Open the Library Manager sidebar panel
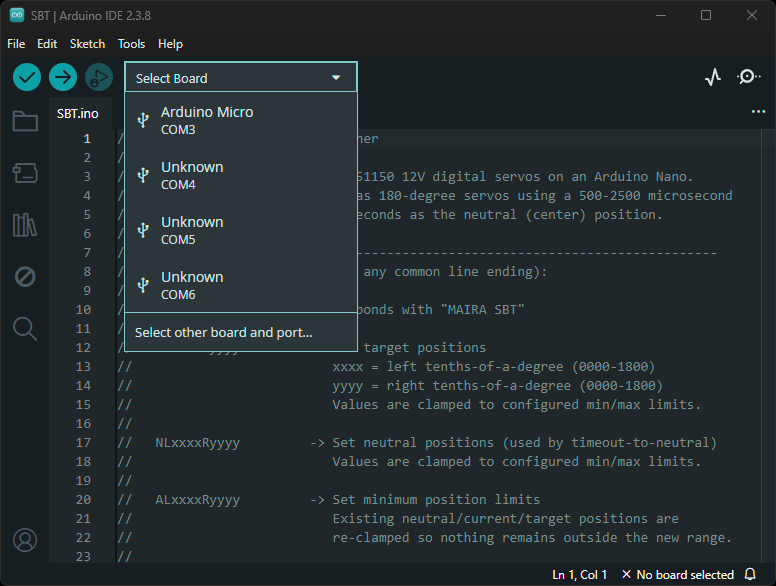The image size is (776, 586). point(25,225)
